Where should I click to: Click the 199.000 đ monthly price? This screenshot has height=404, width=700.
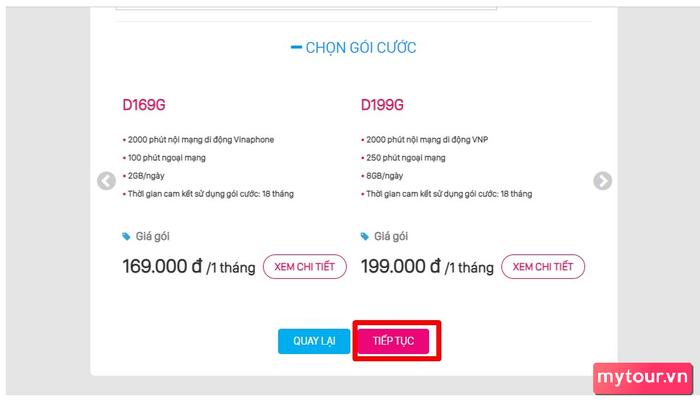tap(400, 267)
